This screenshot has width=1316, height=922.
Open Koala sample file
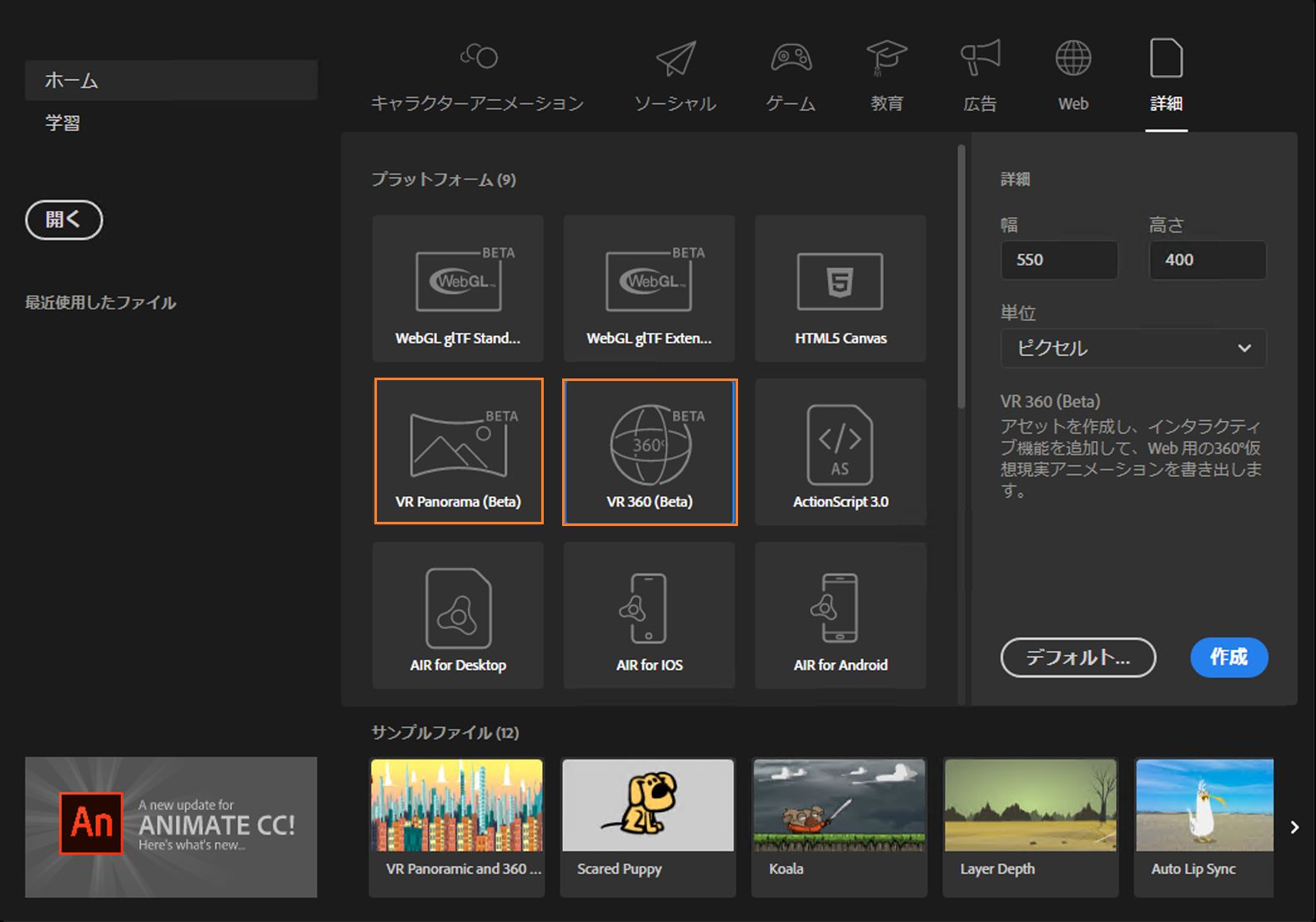[x=839, y=827]
